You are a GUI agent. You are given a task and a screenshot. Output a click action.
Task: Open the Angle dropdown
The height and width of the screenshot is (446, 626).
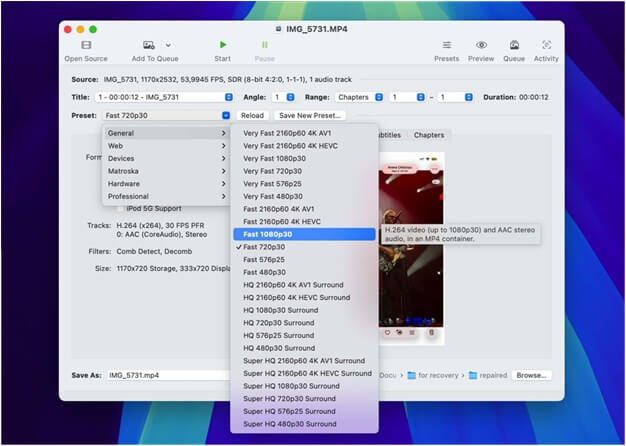click(283, 97)
